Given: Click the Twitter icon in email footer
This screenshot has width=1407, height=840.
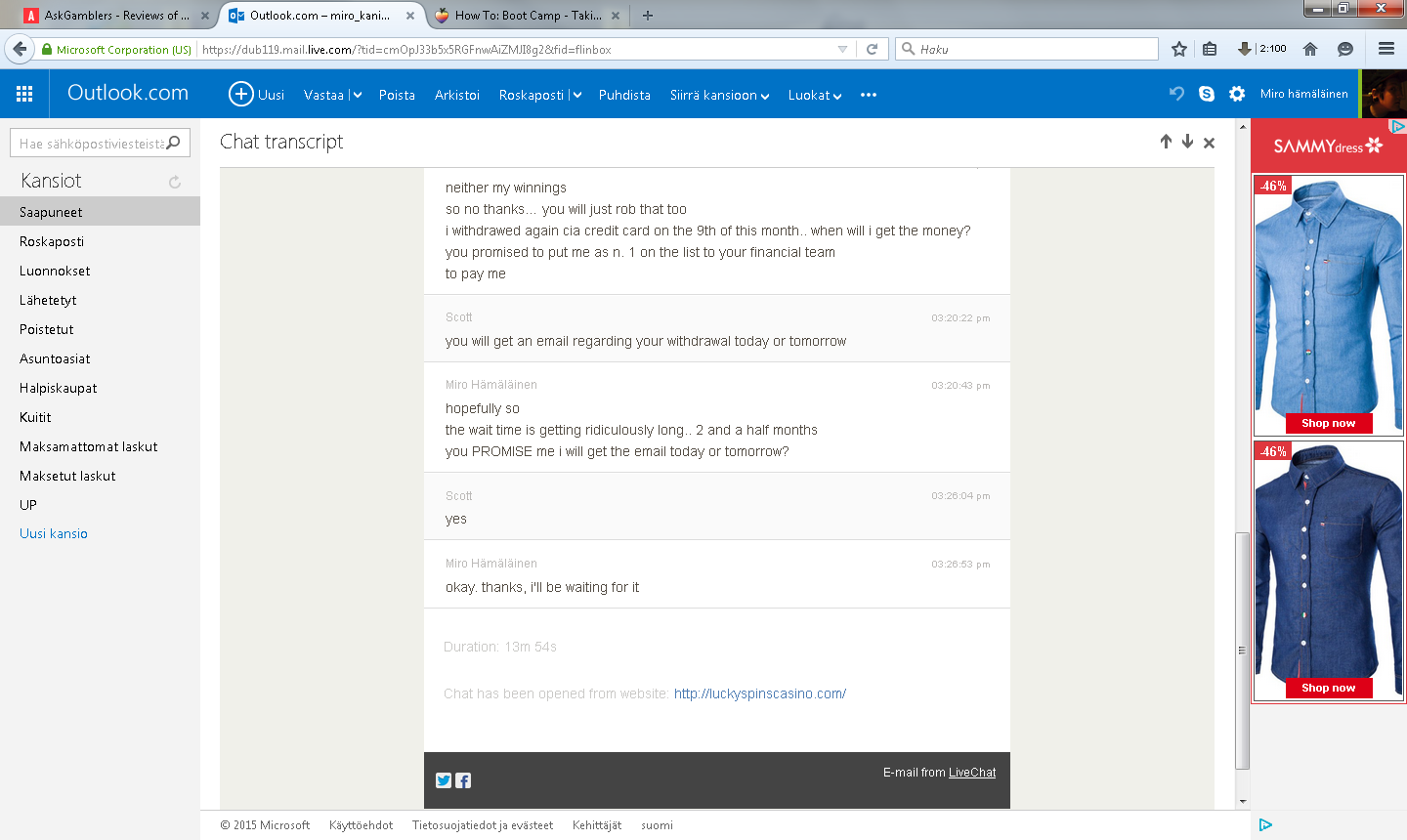Looking at the screenshot, I should [x=444, y=780].
